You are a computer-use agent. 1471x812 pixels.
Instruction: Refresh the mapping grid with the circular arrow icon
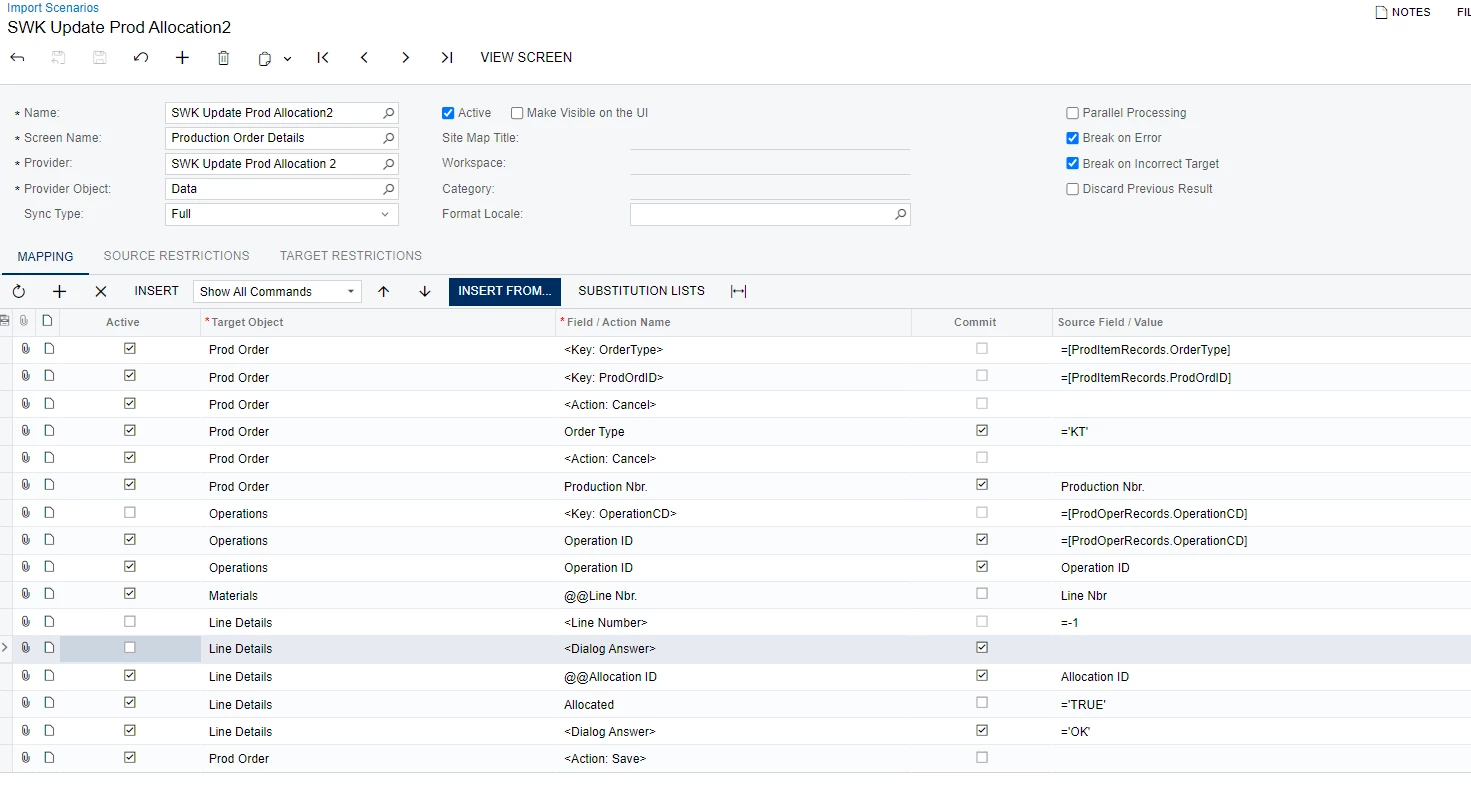(19, 291)
